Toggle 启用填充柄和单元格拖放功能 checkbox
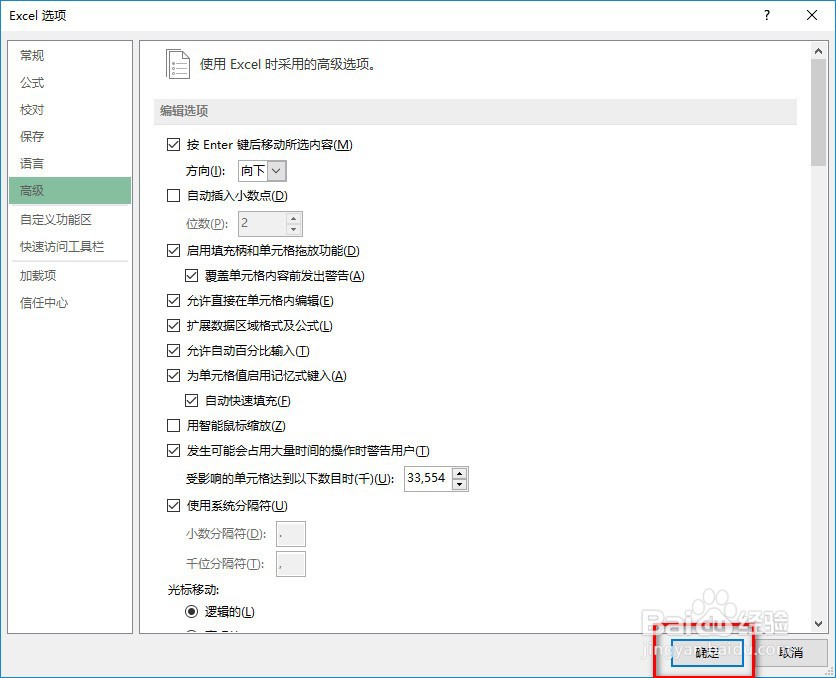 pos(173,251)
